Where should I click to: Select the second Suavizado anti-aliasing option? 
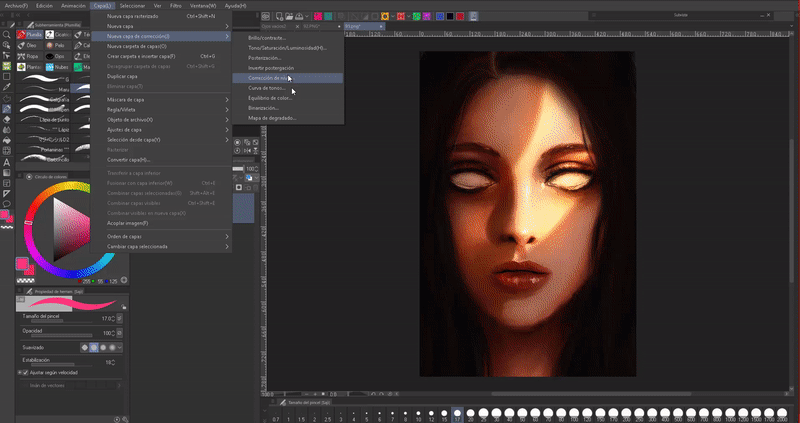tap(92, 347)
